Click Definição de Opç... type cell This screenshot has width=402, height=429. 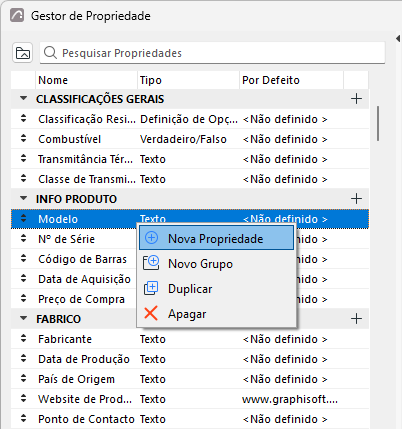pos(189,119)
